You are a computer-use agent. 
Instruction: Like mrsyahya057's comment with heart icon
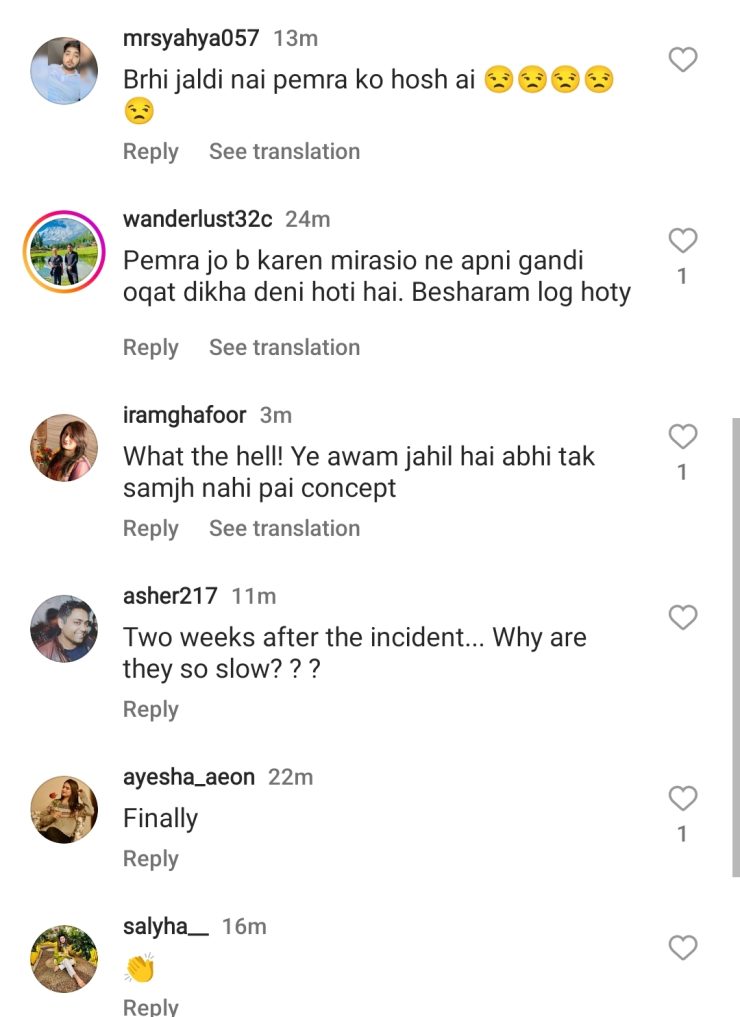tap(682, 61)
